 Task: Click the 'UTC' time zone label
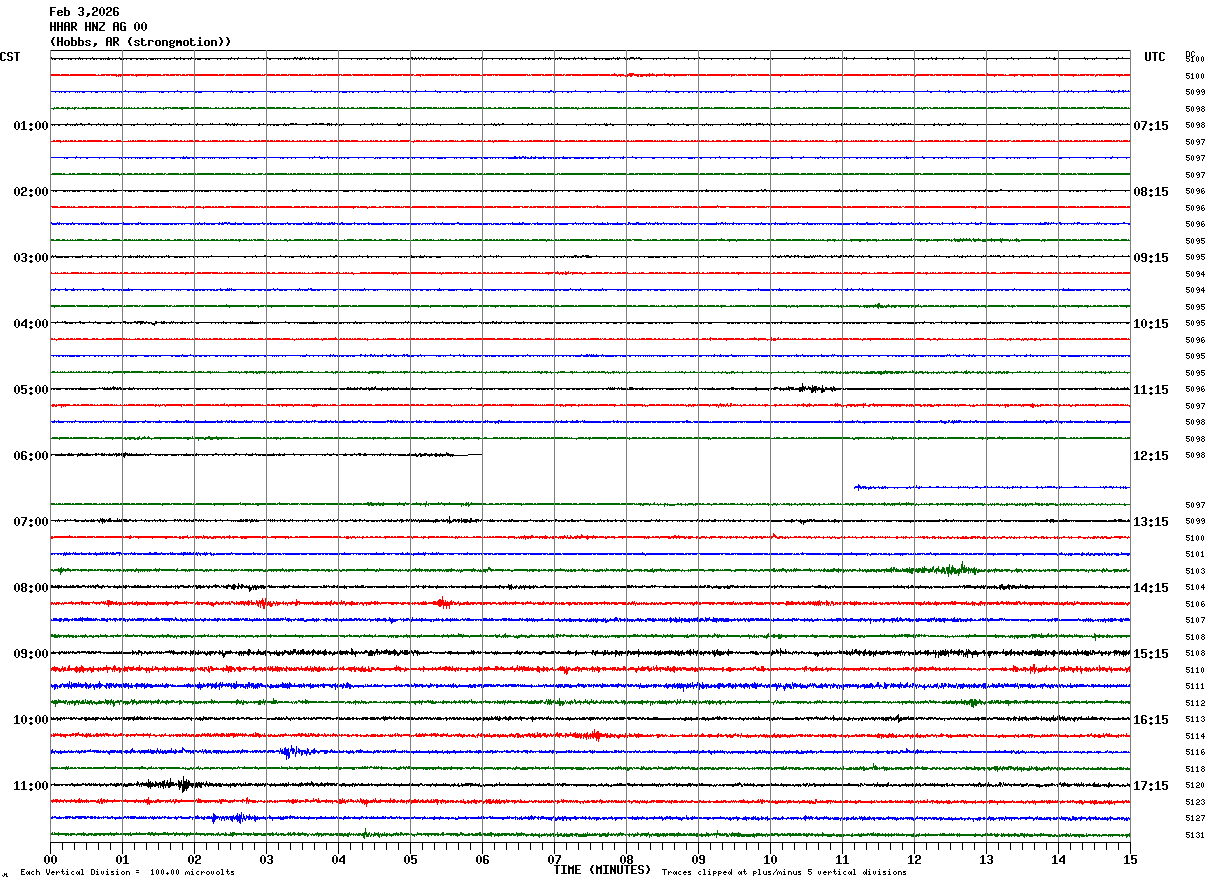coord(1155,57)
